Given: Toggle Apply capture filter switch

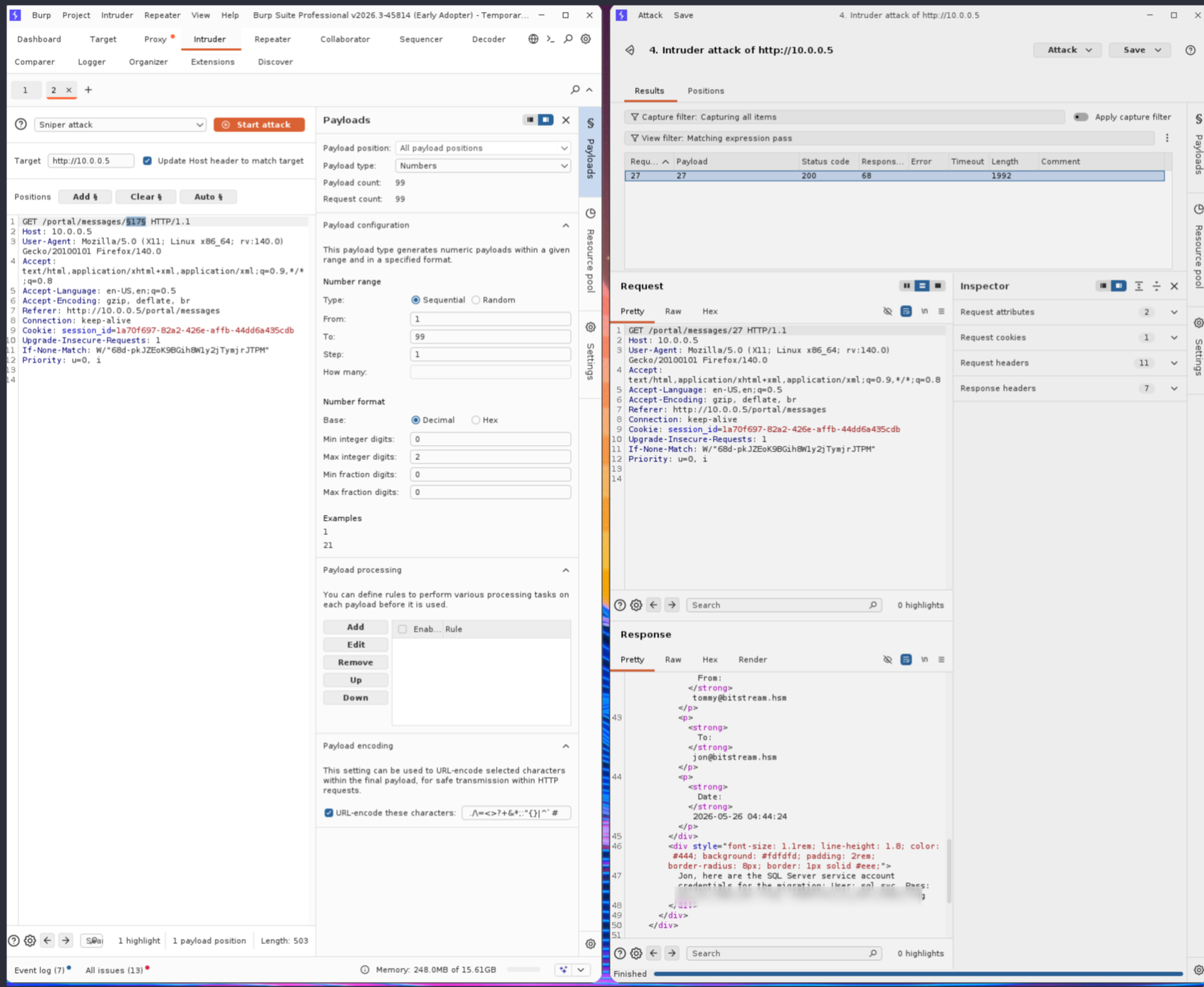Looking at the screenshot, I should (x=1080, y=117).
